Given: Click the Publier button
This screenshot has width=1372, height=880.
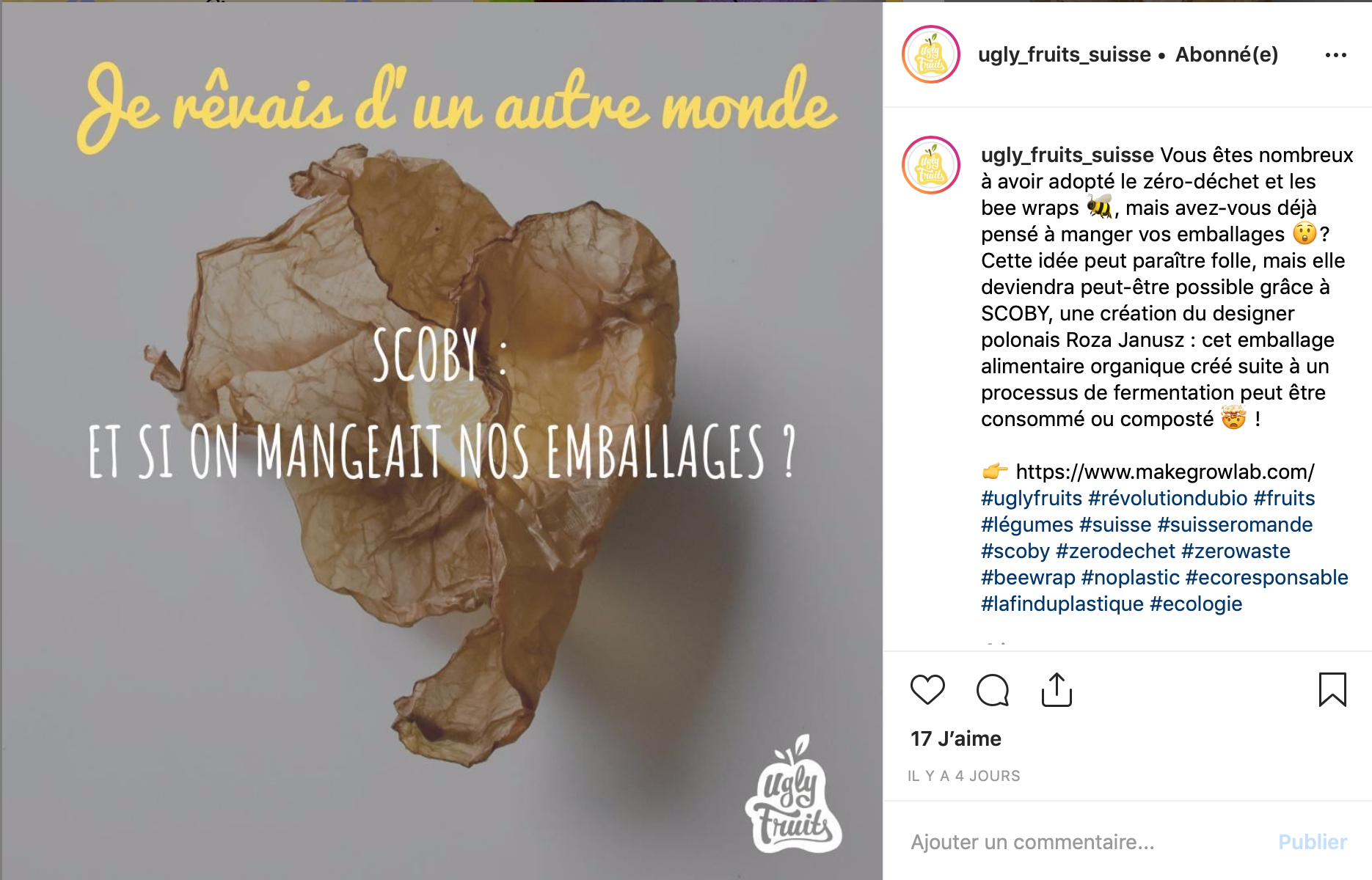Looking at the screenshot, I should [x=1313, y=842].
